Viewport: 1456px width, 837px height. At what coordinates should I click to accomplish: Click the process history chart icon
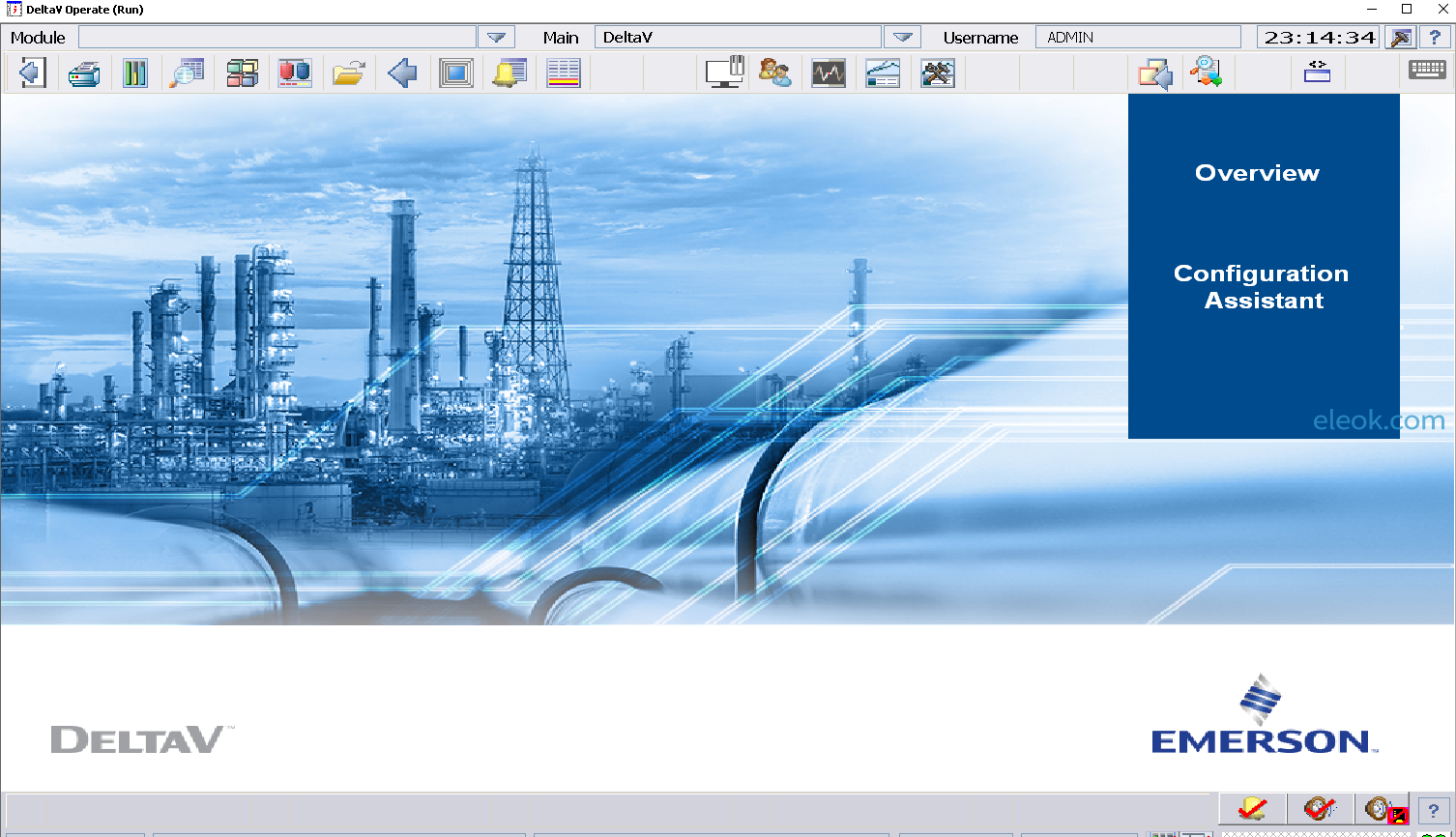883,72
